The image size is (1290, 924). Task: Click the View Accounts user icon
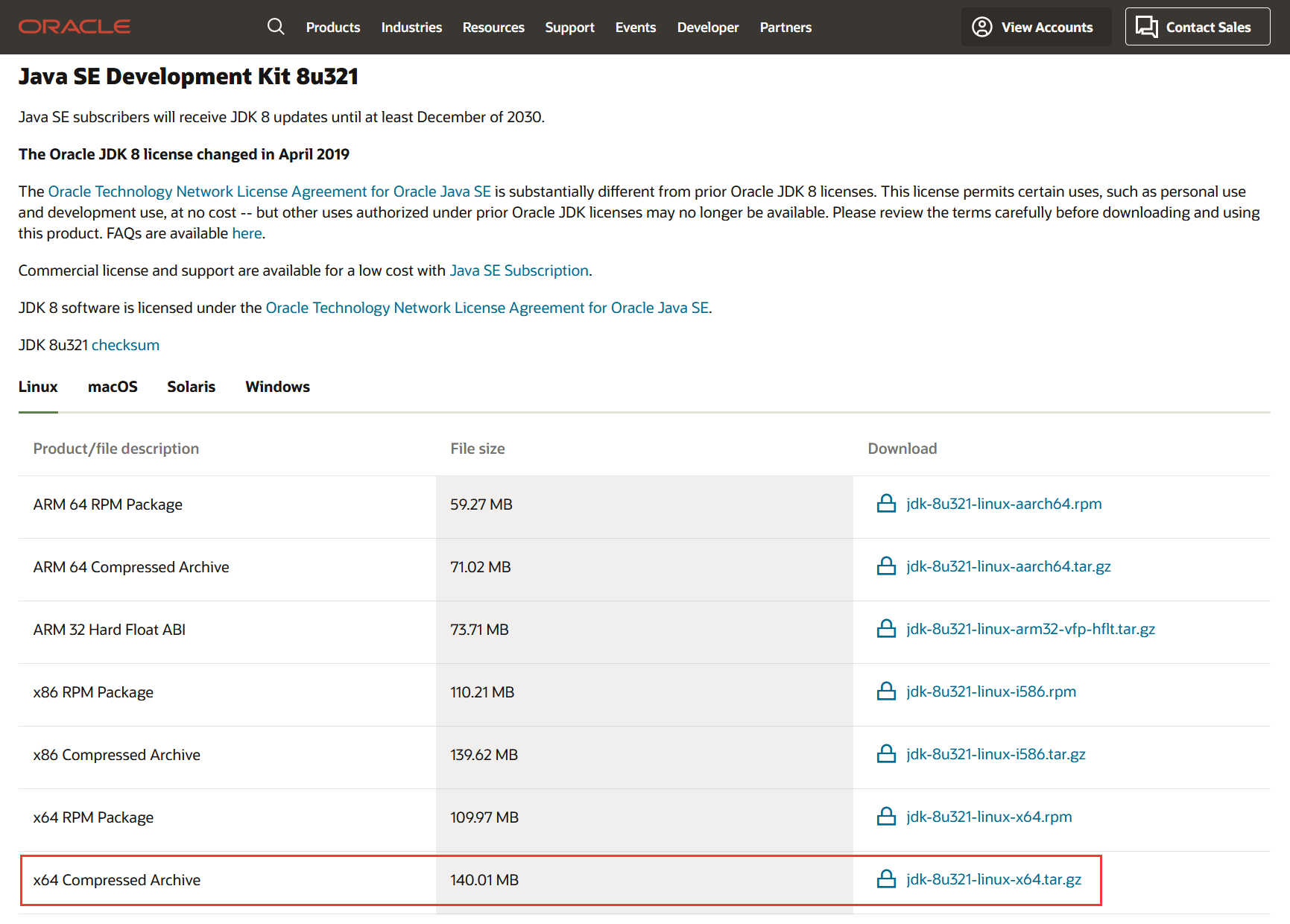tap(982, 27)
